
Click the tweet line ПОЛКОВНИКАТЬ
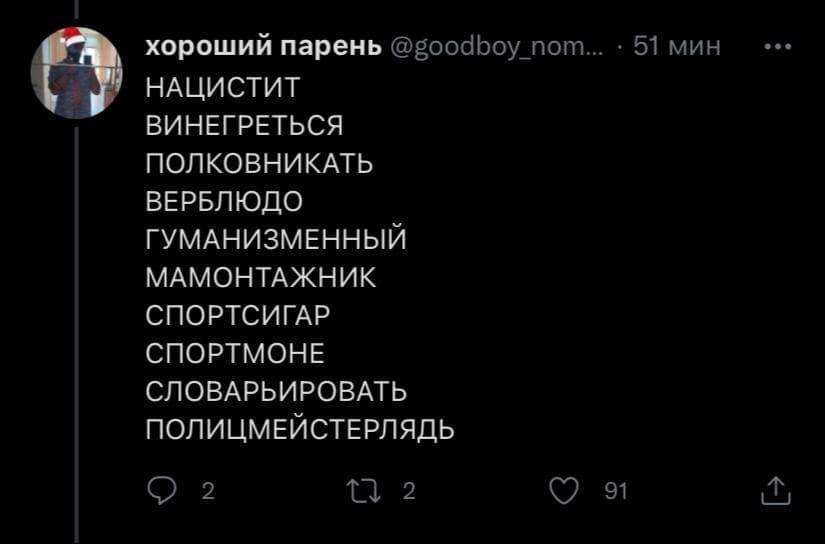click(259, 165)
